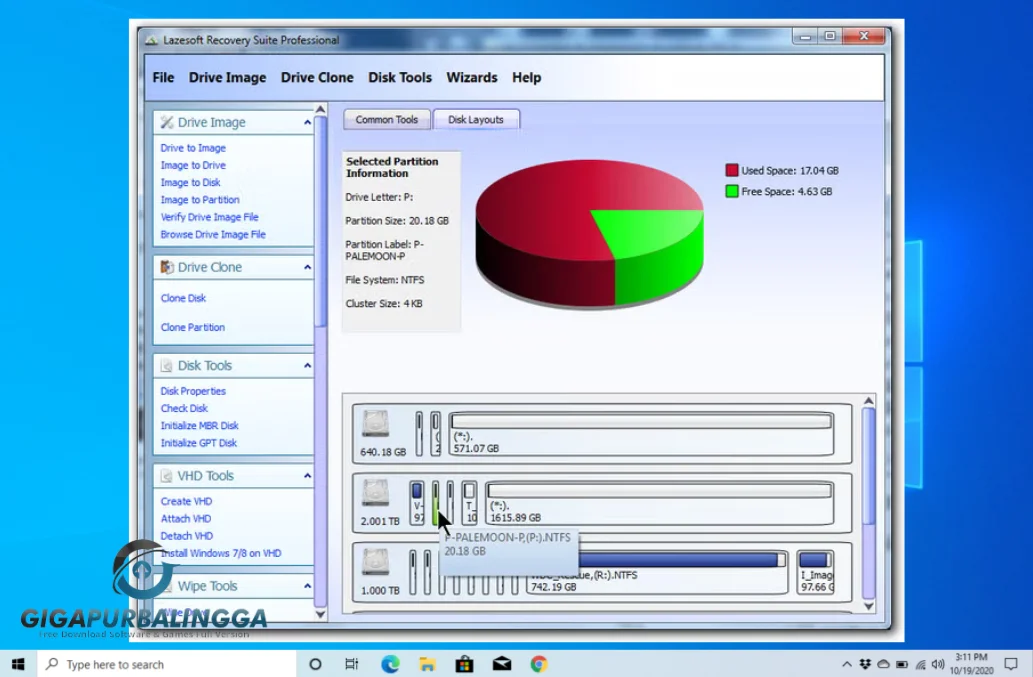
Task: Run Check Disk
Action: 184,408
